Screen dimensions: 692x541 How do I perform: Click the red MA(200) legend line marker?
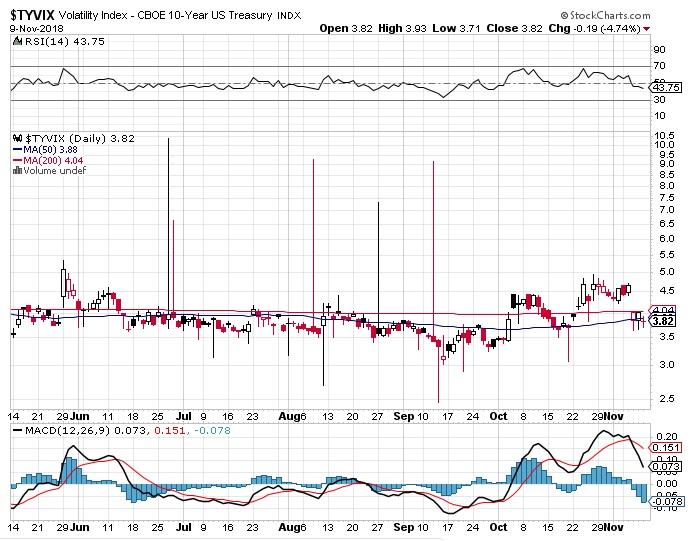coord(18,160)
